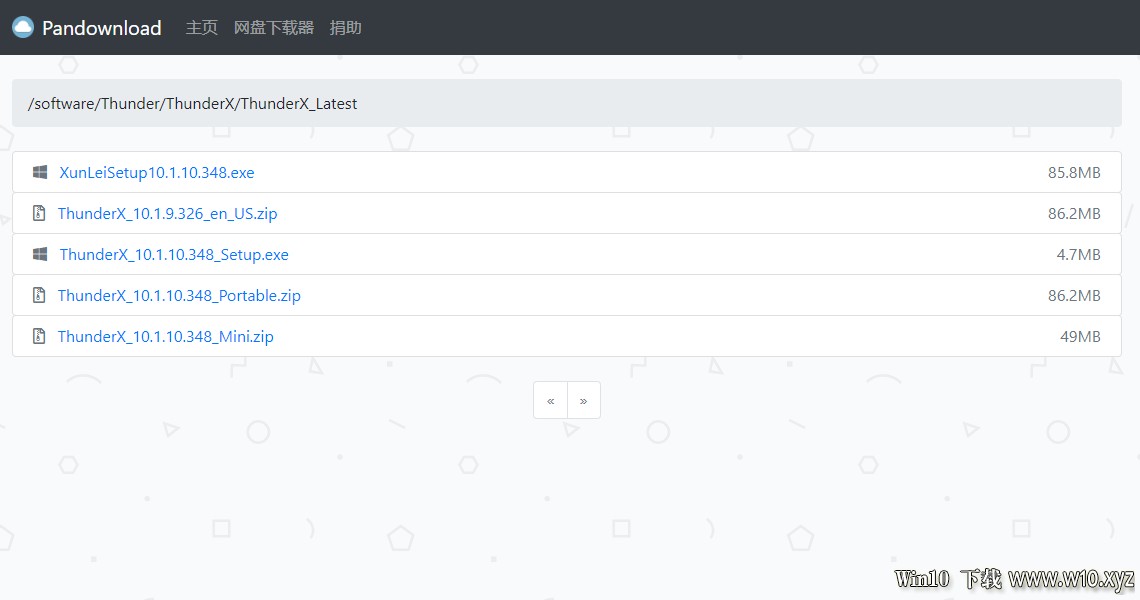The height and width of the screenshot is (600, 1140).
Task: Click the zip icon beside ThunderX_10.1.10.348_Mini.zip
Action: coord(39,336)
